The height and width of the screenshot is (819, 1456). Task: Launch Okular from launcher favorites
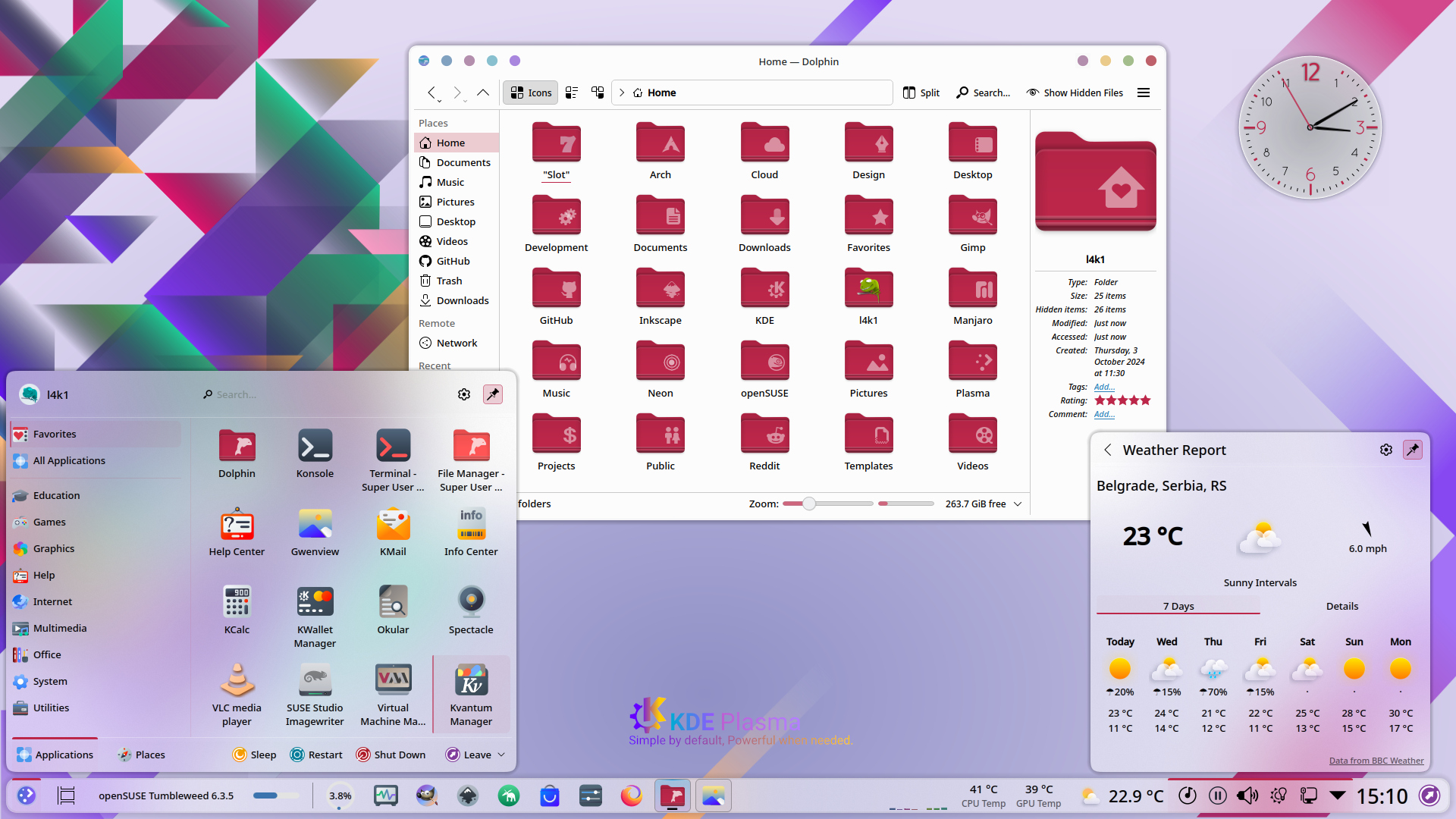393,610
